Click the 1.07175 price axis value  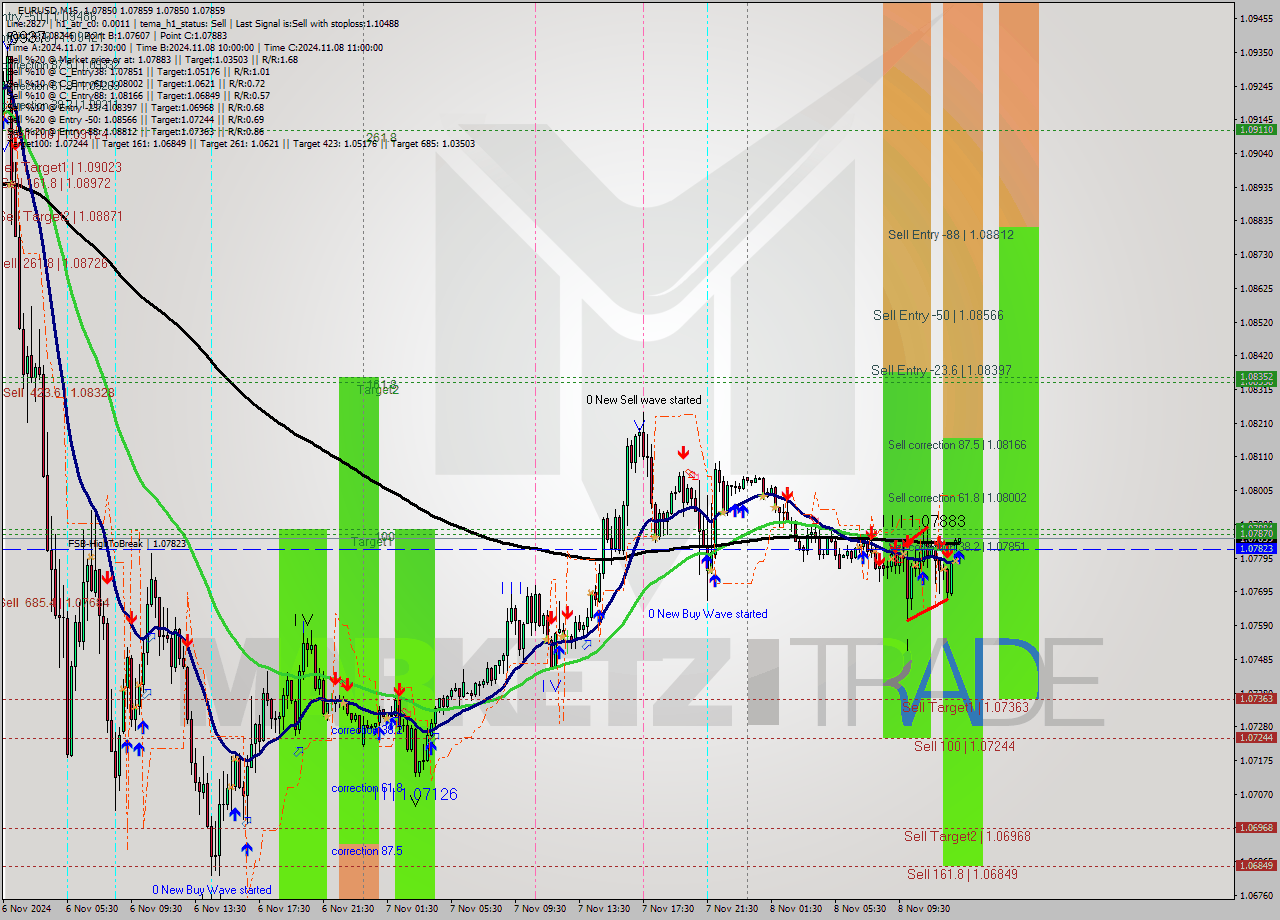tap(1256, 761)
